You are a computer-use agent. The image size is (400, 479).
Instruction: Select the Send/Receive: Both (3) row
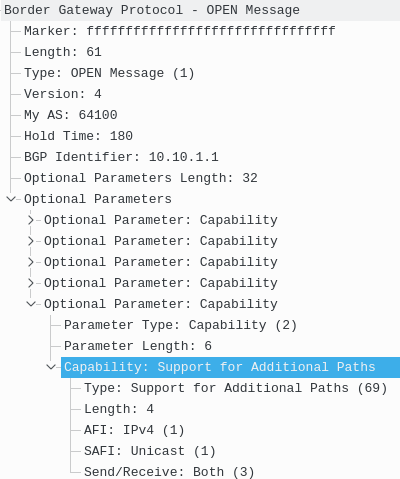[169, 472]
